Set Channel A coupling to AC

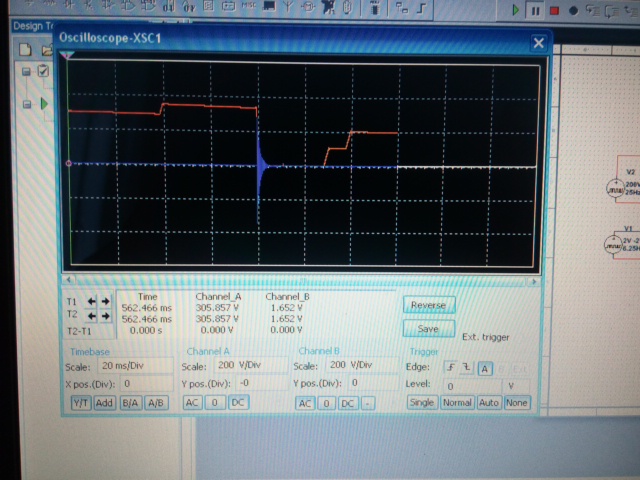tap(193, 402)
